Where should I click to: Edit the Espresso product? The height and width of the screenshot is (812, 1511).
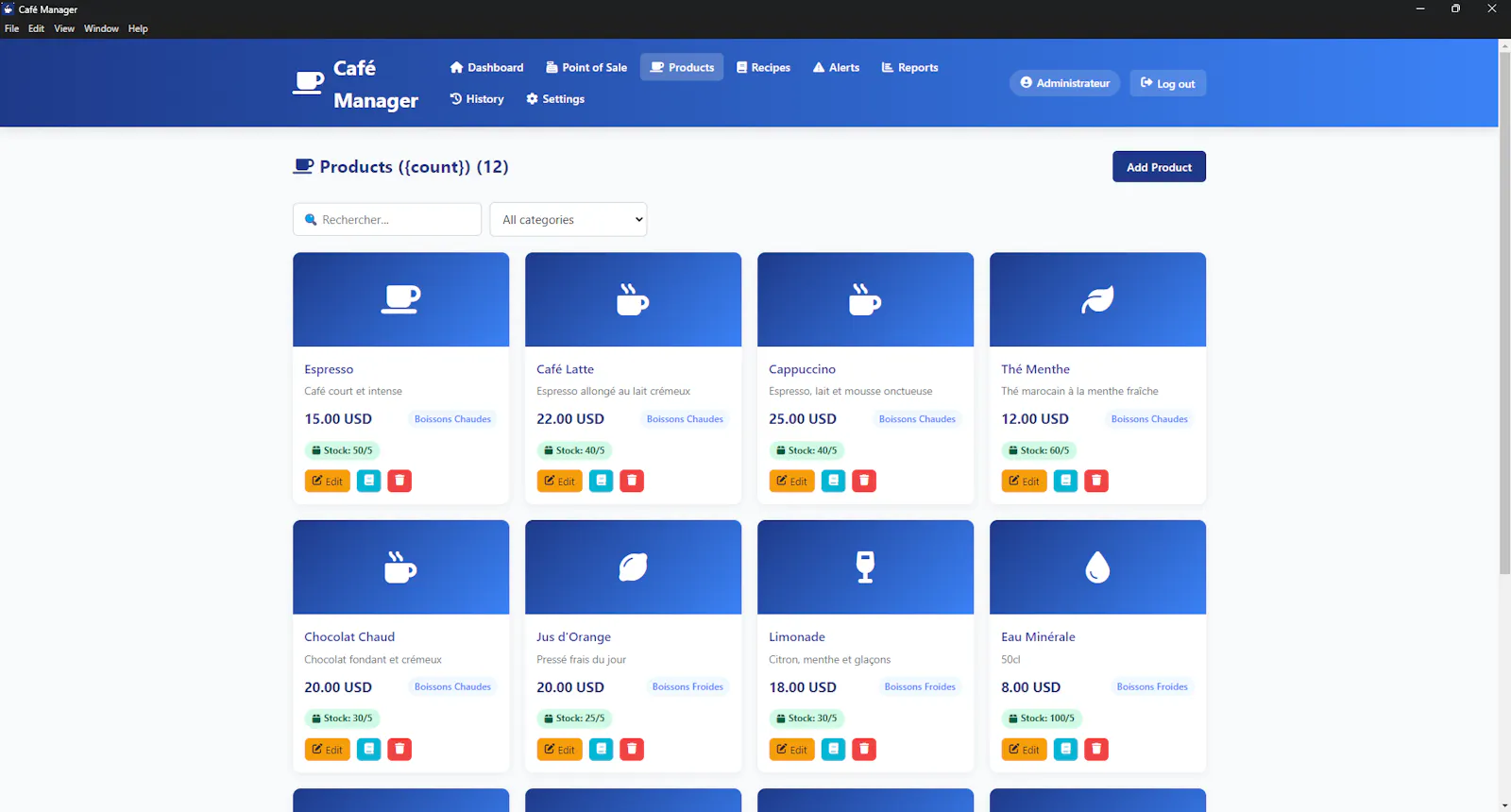[x=327, y=481]
